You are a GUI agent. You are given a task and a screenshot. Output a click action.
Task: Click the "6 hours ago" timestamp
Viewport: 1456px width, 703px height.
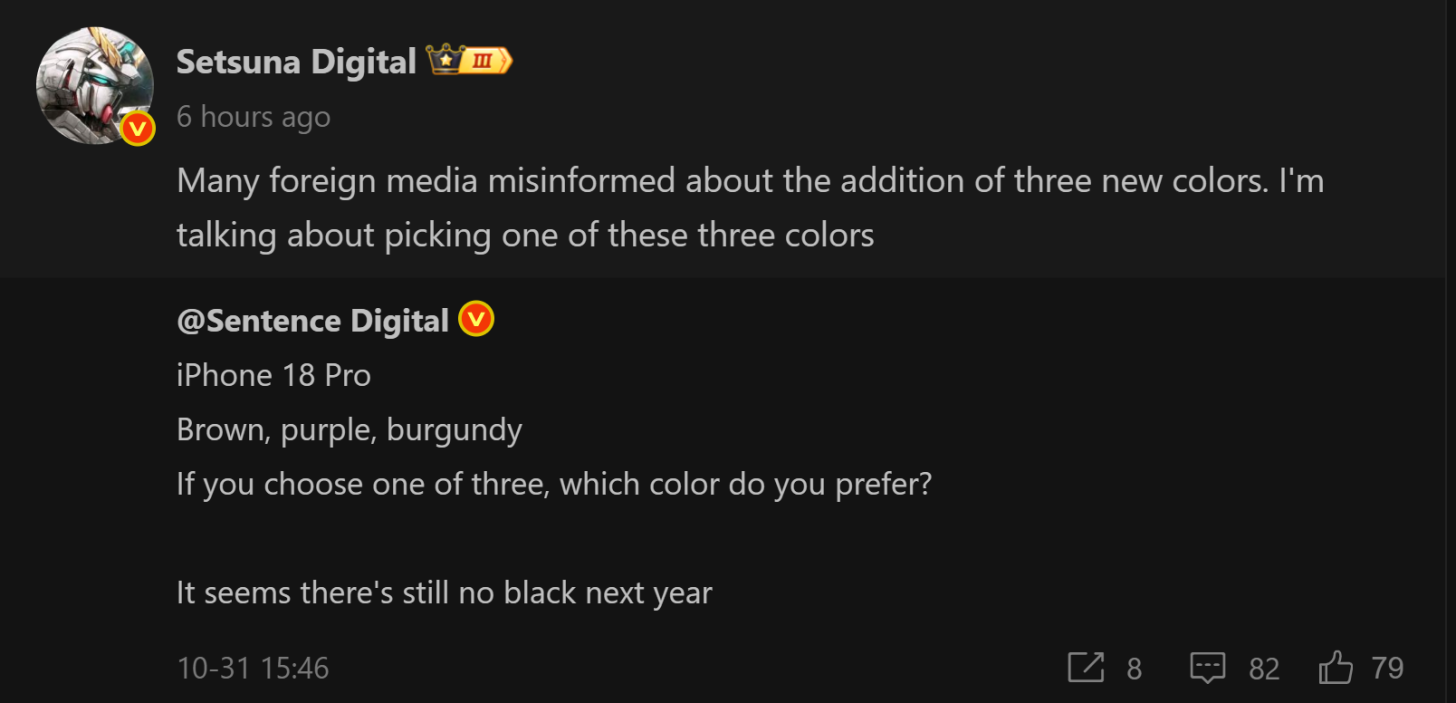253,117
